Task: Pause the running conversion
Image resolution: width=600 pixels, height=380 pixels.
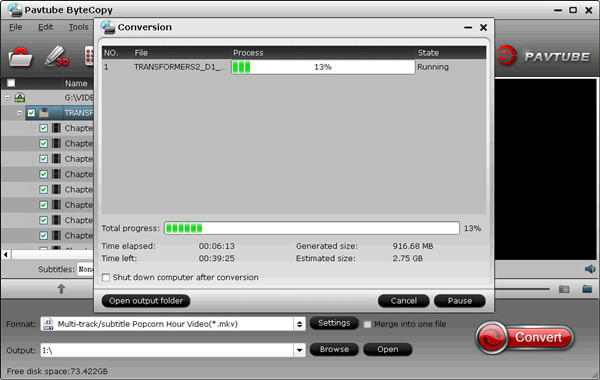Action: 460,301
